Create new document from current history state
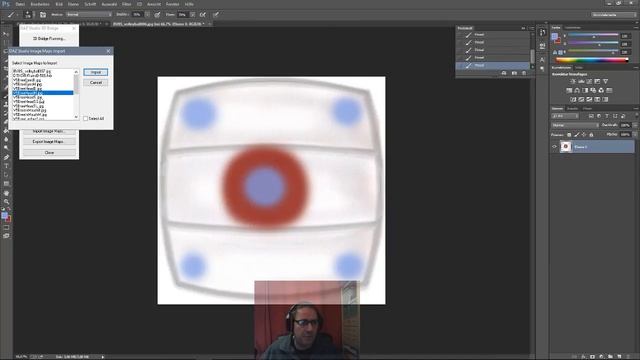 [504, 73]
